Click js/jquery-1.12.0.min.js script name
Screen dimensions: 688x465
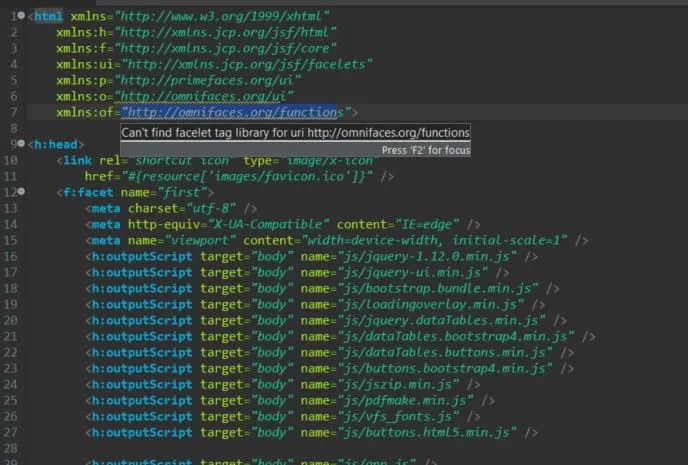[x=426, y=257]
